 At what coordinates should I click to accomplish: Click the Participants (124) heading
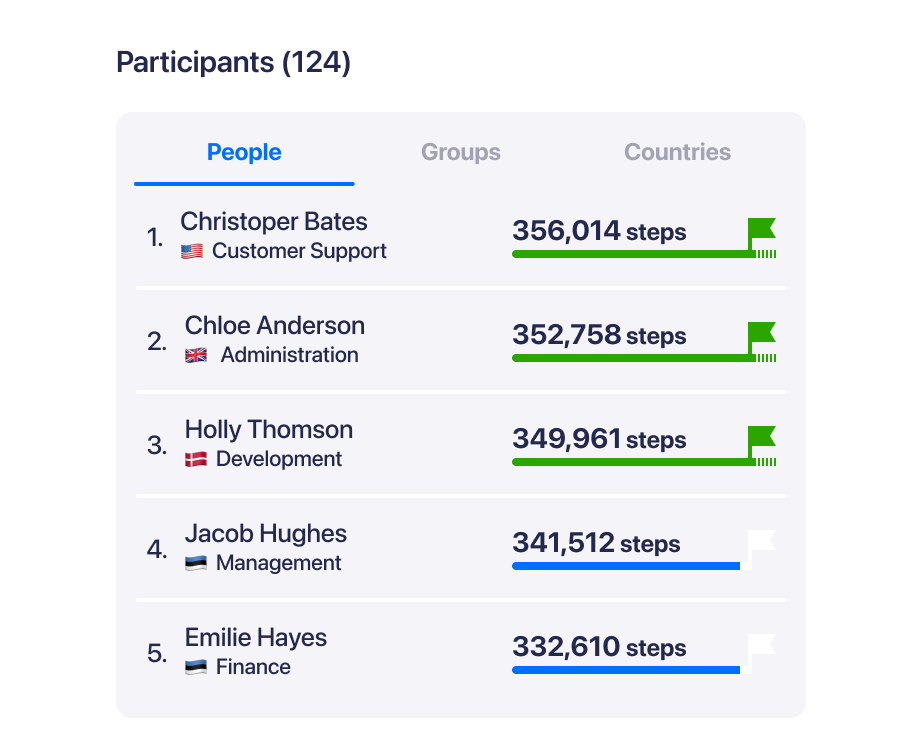click(x=234, y=62)
